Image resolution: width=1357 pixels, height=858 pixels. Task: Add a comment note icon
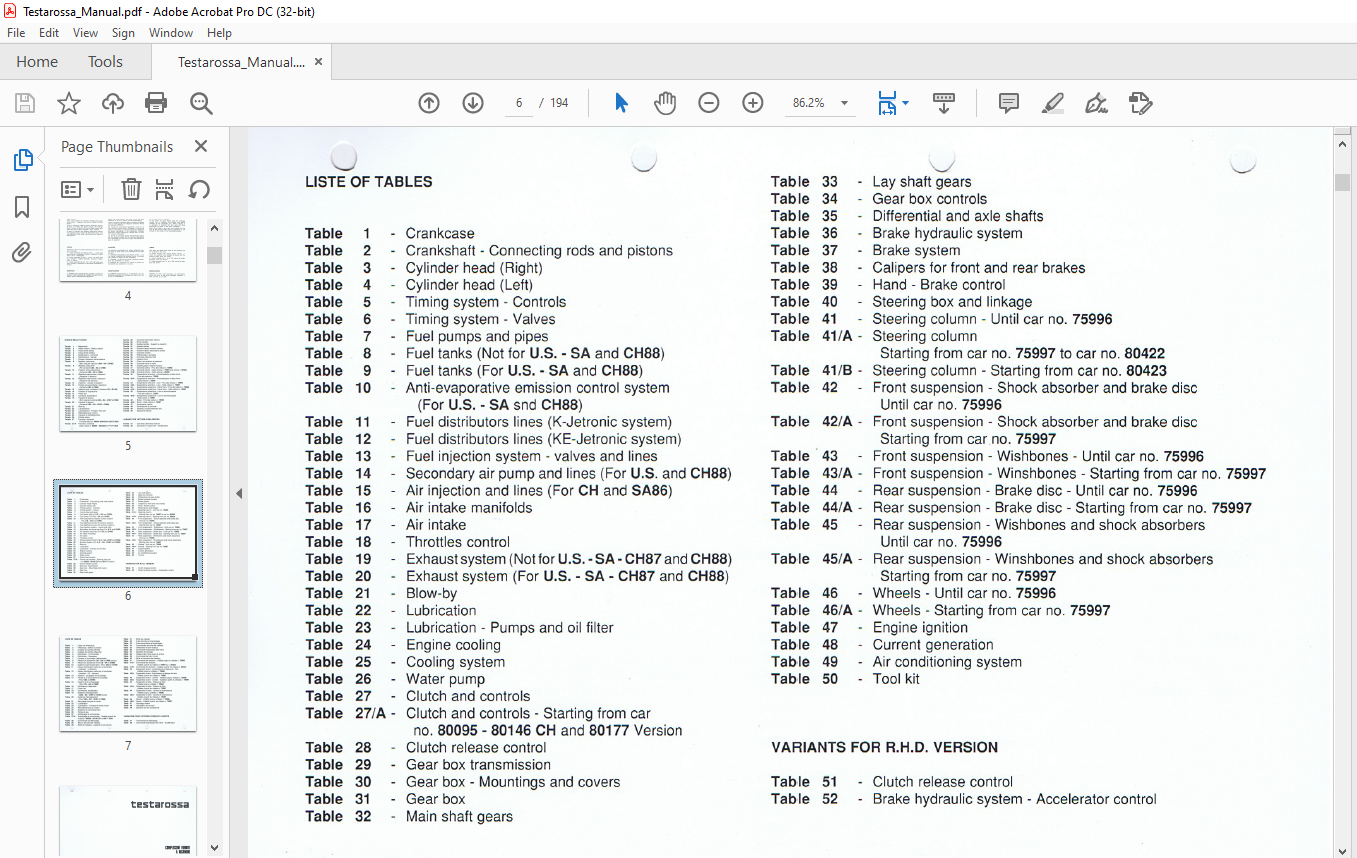pyautogui.click(x=1009, y=103)
